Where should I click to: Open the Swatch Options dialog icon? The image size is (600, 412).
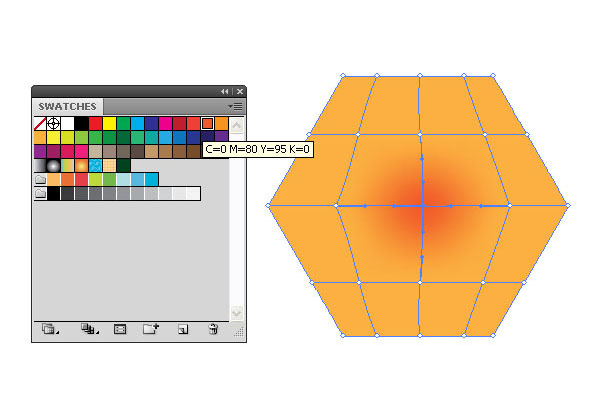pos(120,329)
